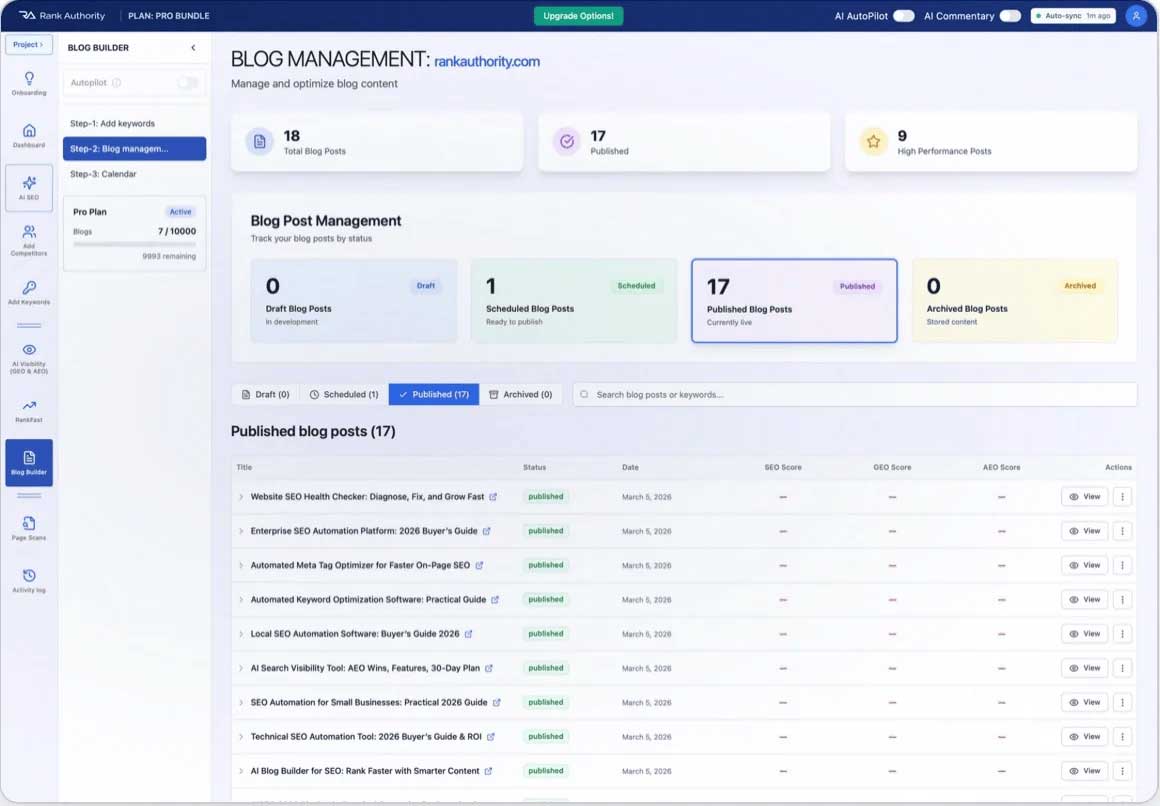Focus the Search blog posts or keywords field
This screenshot has width=1160, height=806.
[x=854, y=394]
